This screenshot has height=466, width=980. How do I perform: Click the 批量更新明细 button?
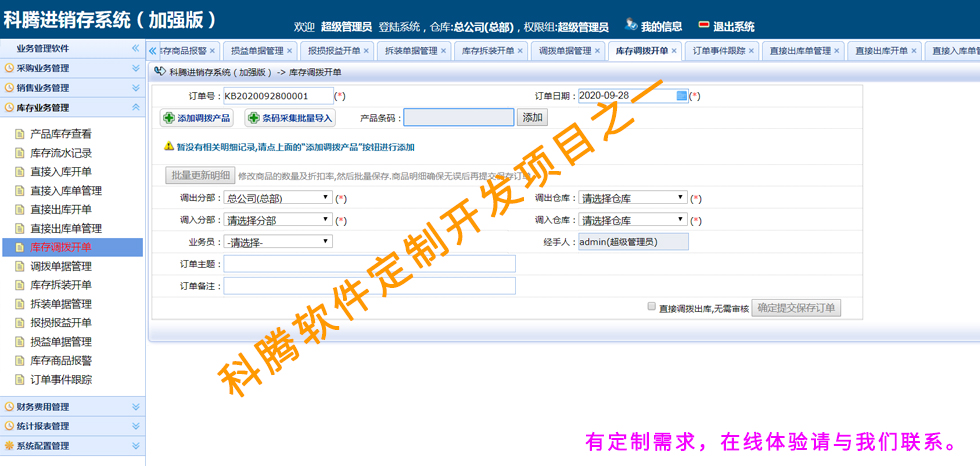click(199, 176)
